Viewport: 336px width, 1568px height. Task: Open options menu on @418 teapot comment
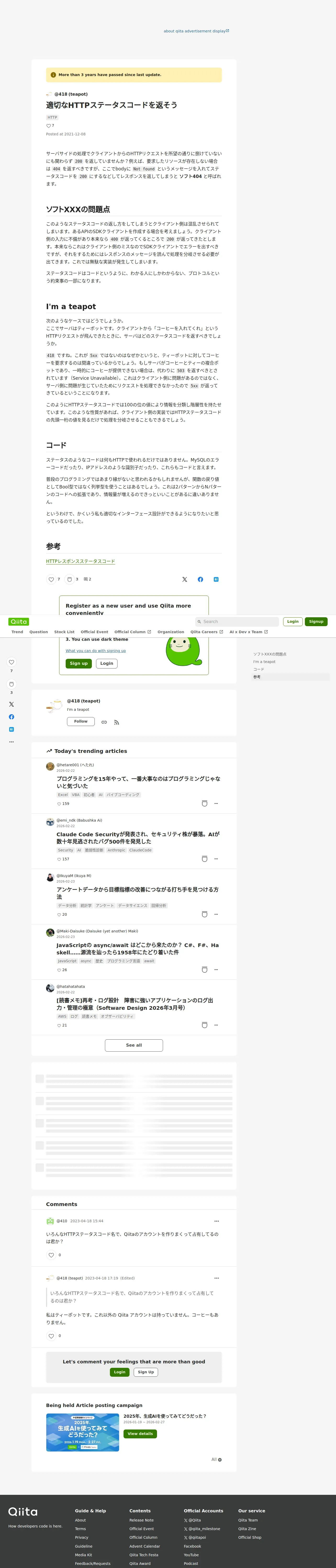click(x=216, y=1278)
